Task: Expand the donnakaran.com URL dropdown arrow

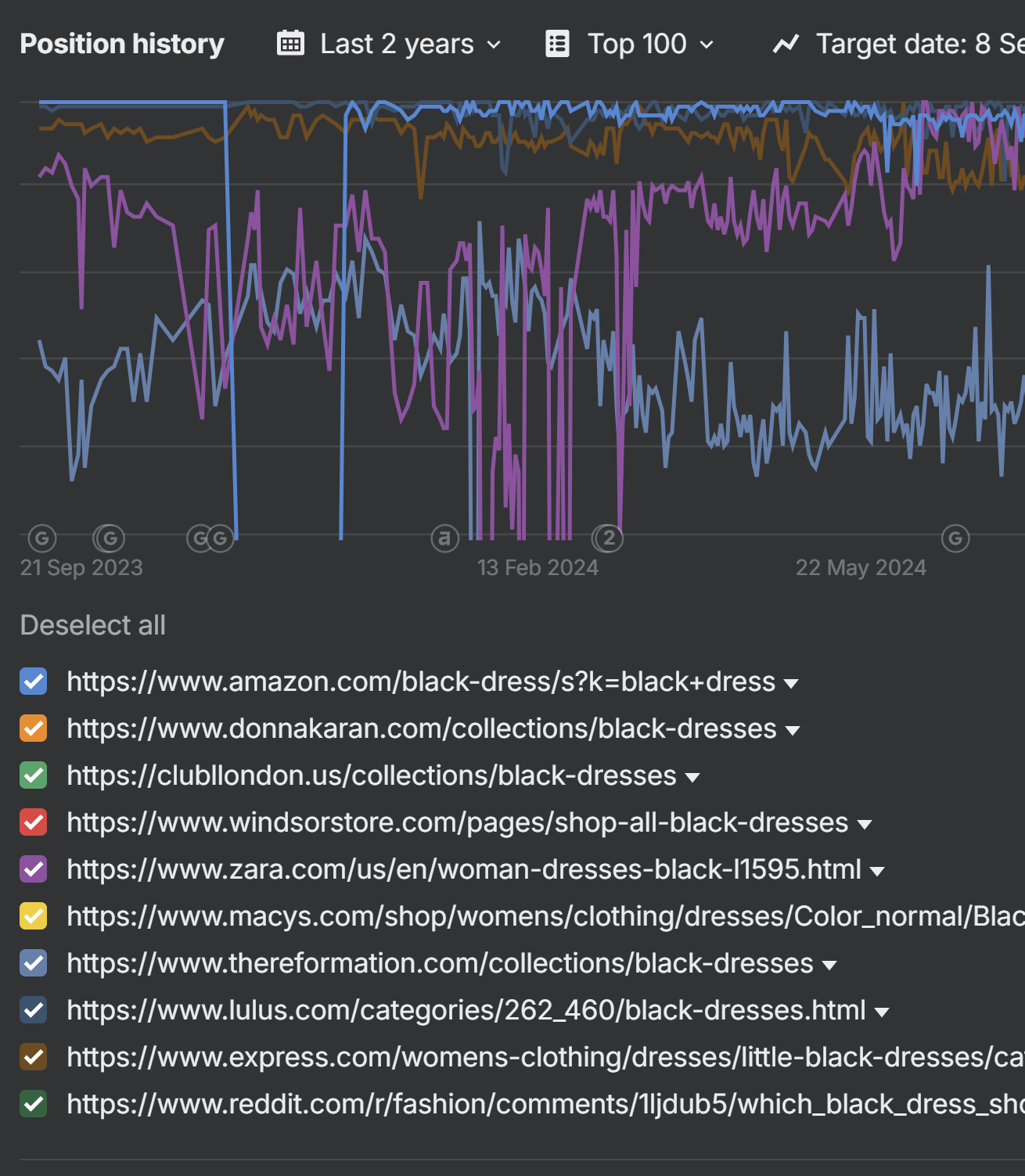Action: point(792,731)
